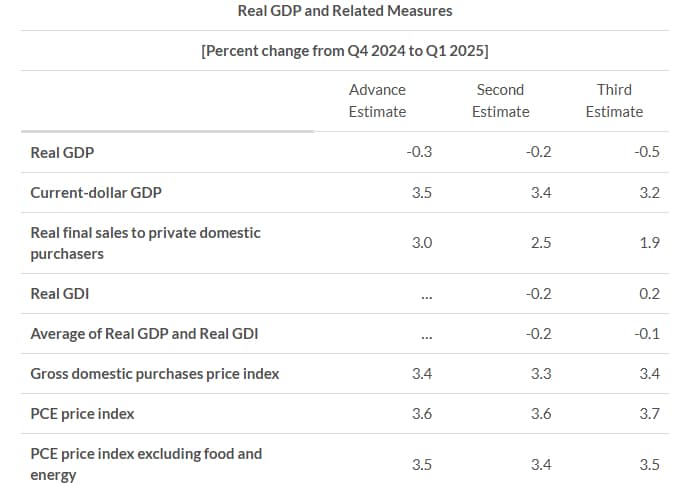This screenshot has height=496, width=699.
Task: Select the Current-dollar GDP Second Estimate value 3.4
Action: click(x=541, y=193)
